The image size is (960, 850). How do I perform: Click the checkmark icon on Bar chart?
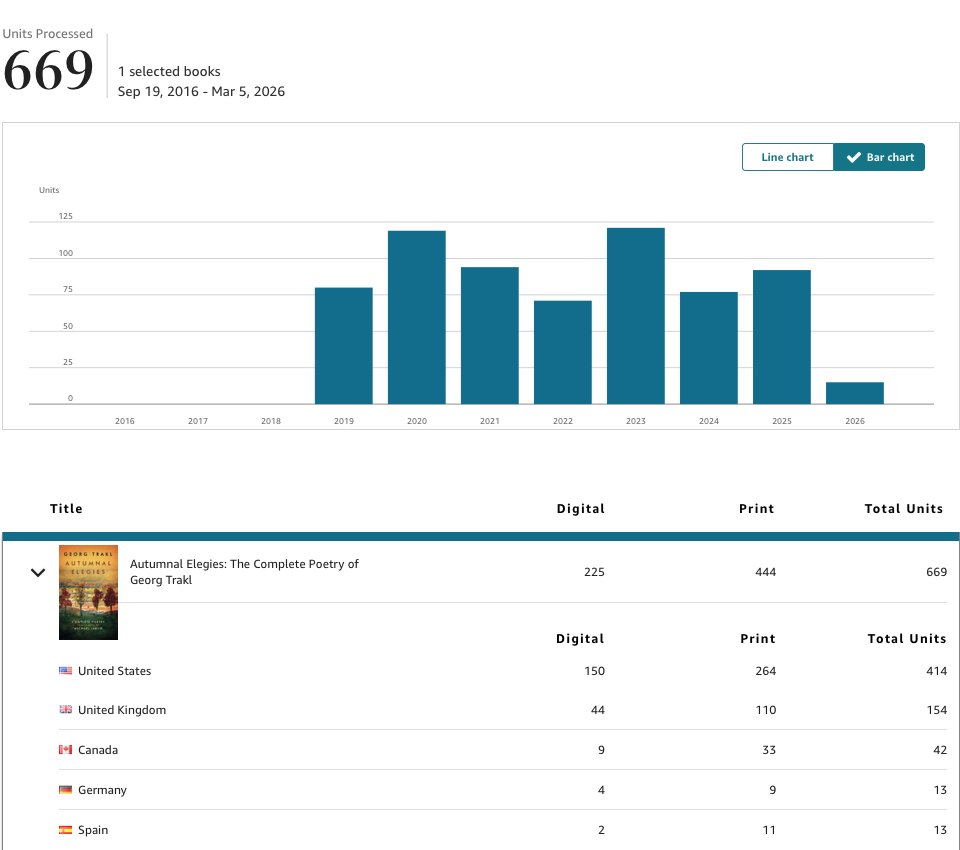tap(853, 157)
